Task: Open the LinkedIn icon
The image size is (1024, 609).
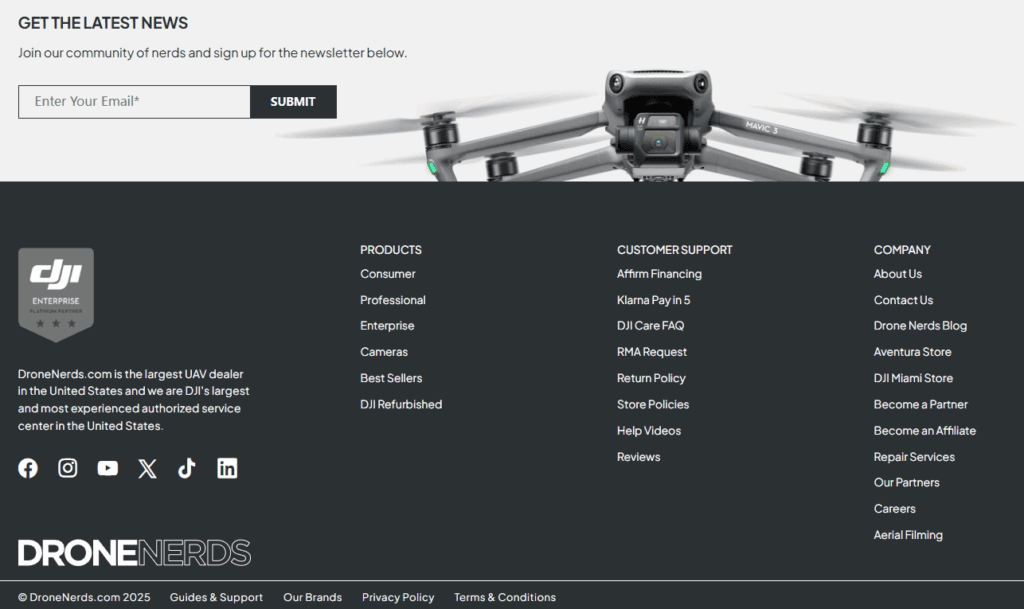Action: [x=227, y=468]
